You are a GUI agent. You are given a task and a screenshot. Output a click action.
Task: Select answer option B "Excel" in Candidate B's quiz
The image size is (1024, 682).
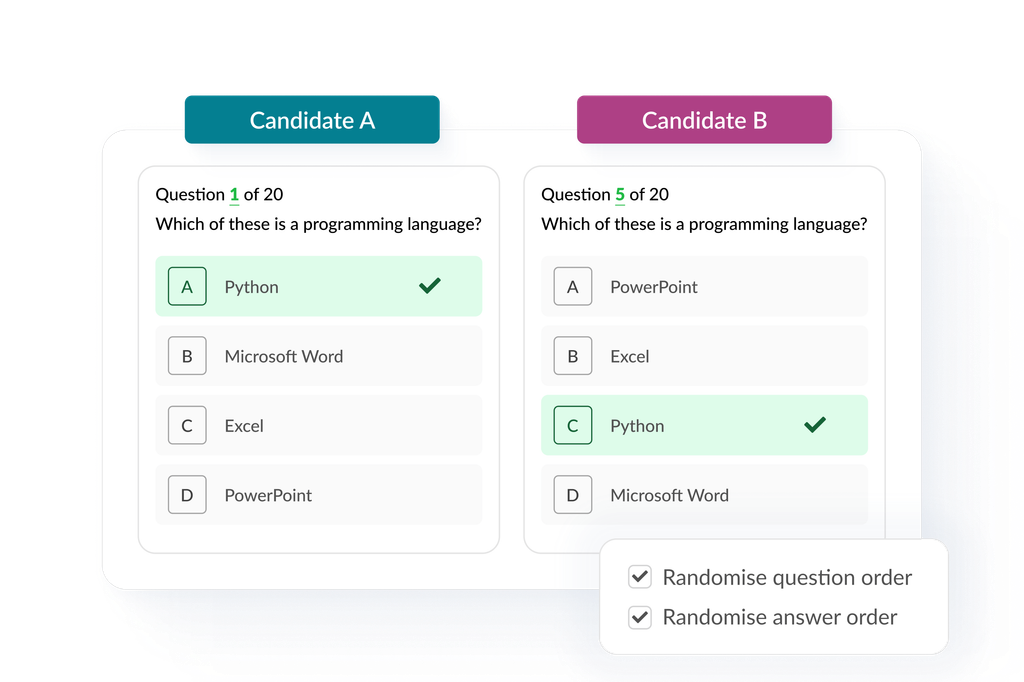click(705, 356)
